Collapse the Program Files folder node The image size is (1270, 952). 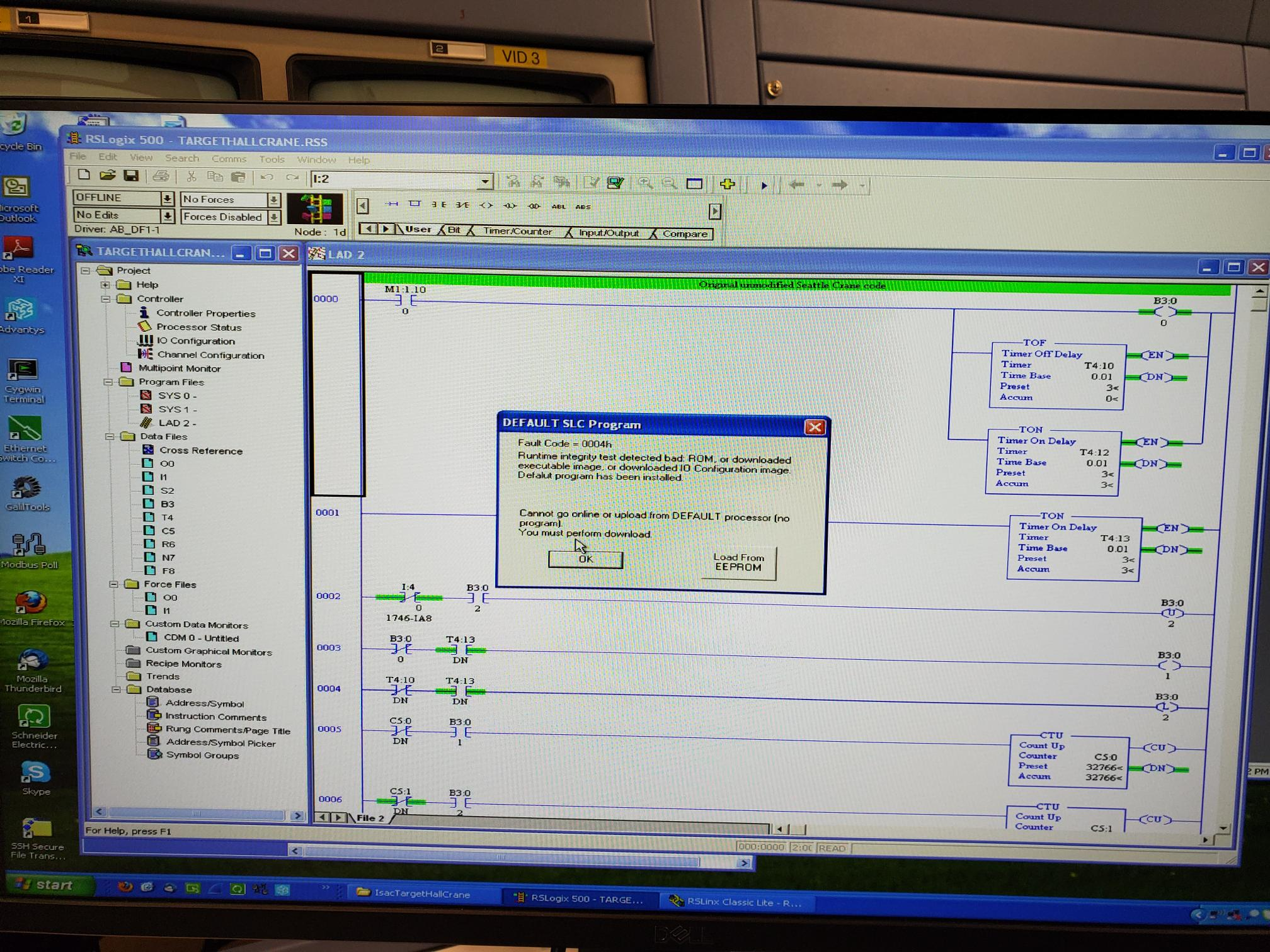[x=108, y=382]
